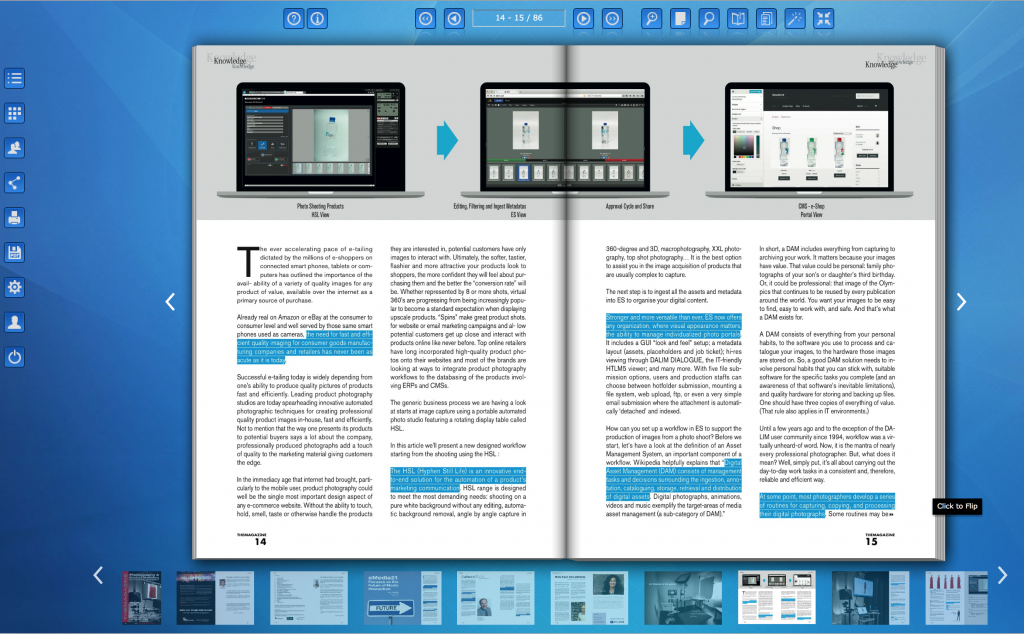Open the single user profile icon
The image size is (1024, 634).
pyautogui.click(x=14, y=322)
